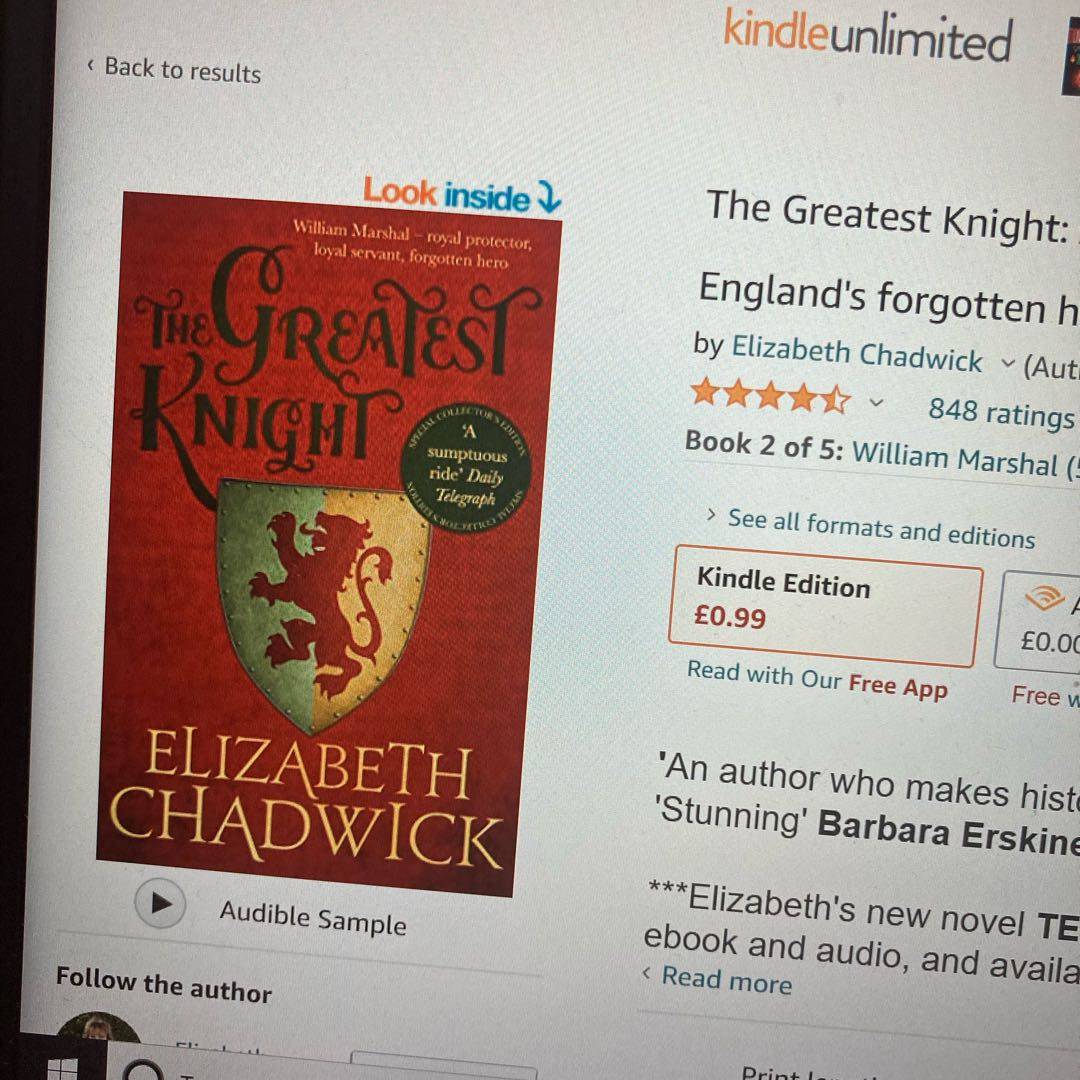Expand the ratings breakdown chevron
This screenshot has height=1080, width=1080.
[x=875, y=402]
